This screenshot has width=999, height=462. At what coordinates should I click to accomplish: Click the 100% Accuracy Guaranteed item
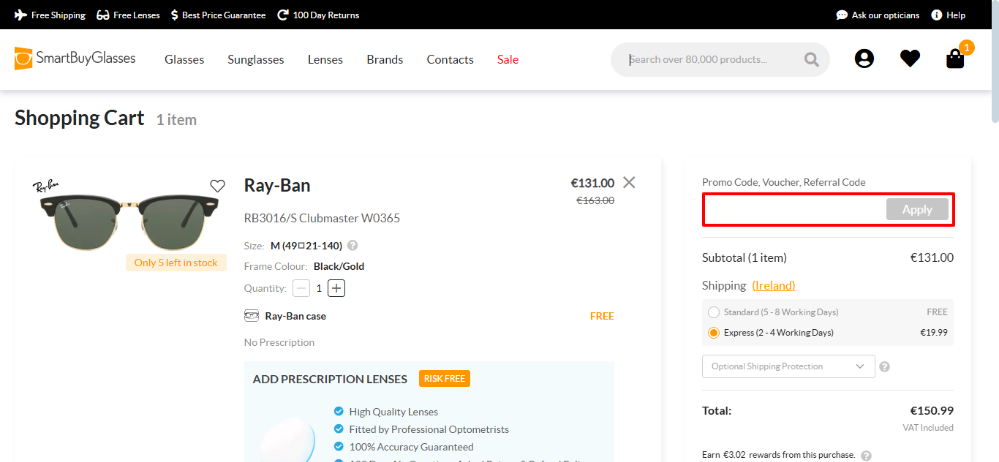403,447
